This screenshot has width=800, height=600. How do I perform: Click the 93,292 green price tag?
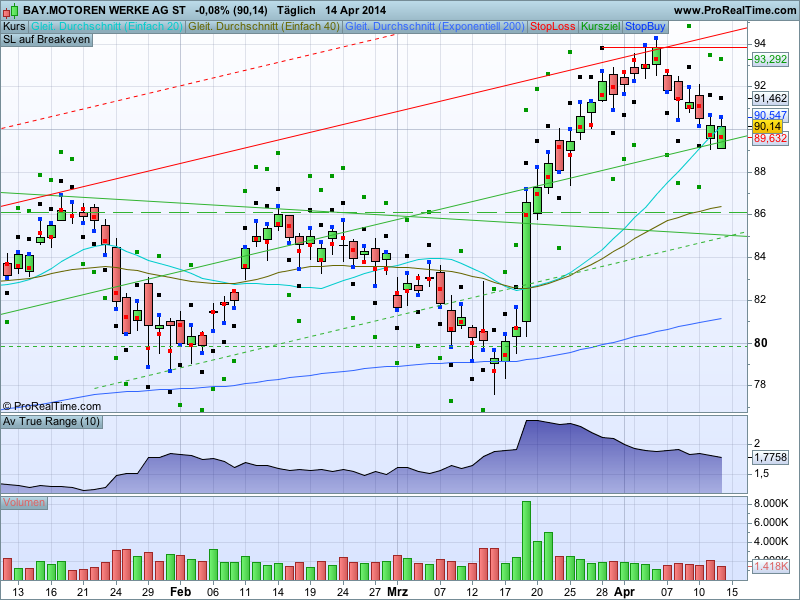point(770,60)
